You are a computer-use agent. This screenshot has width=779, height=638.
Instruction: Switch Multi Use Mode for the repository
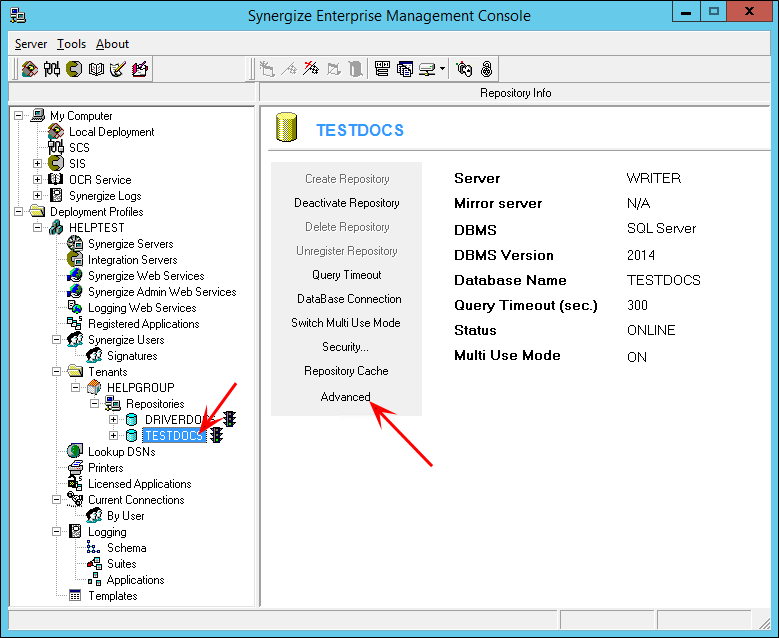pos(346,323)
